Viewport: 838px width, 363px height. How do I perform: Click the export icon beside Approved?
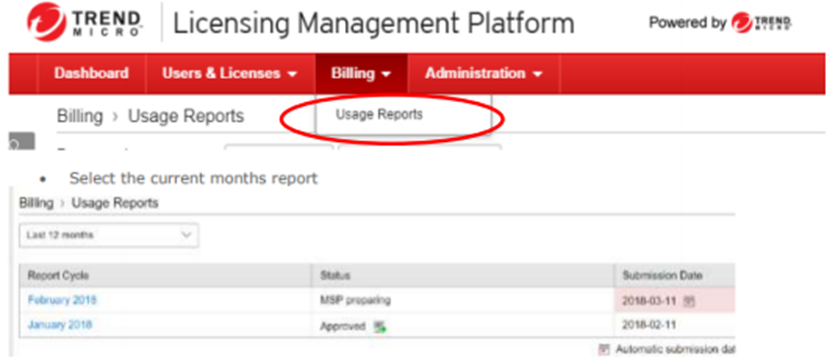[x=379, y=327]
